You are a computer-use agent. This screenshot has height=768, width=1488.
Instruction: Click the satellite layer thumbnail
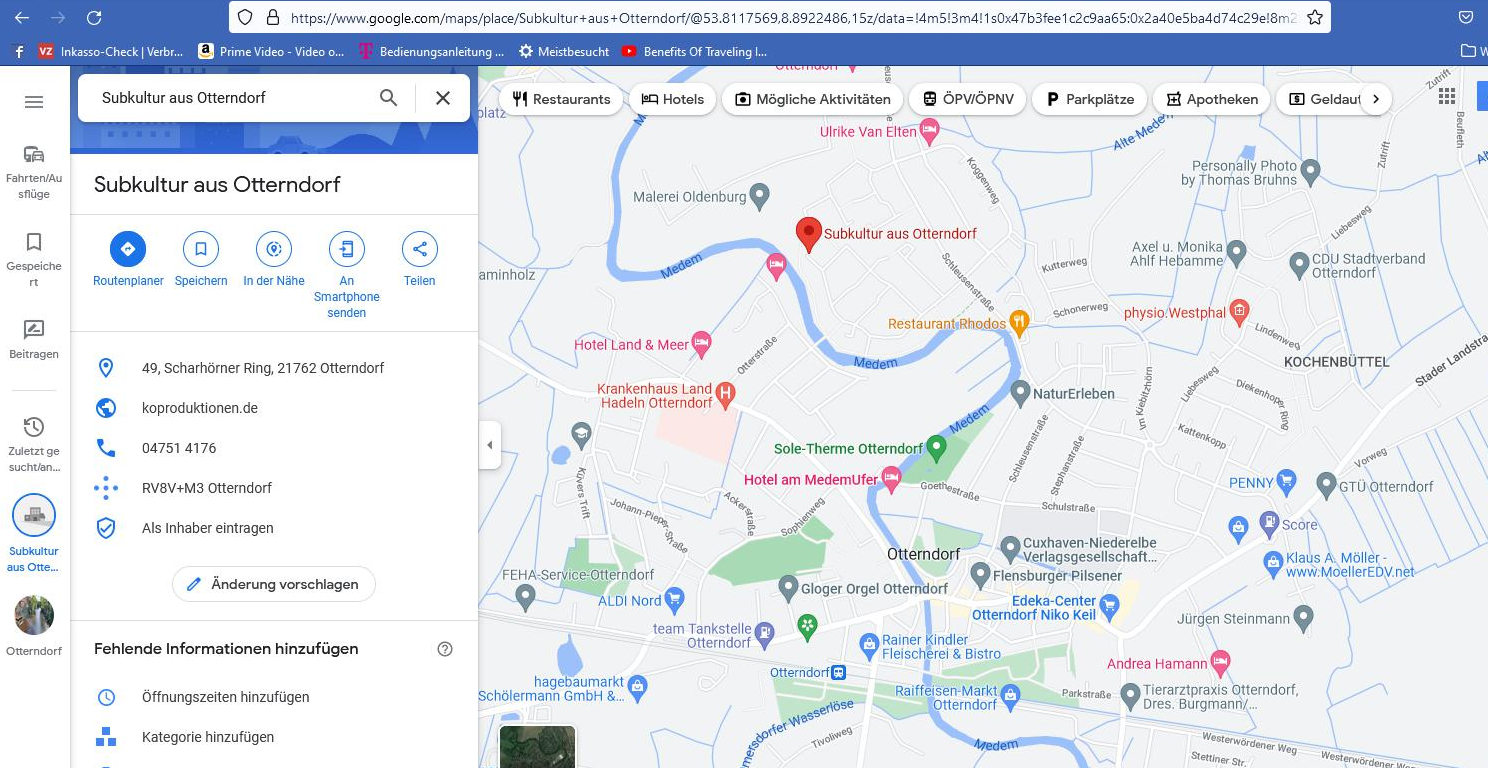(537, 746)
